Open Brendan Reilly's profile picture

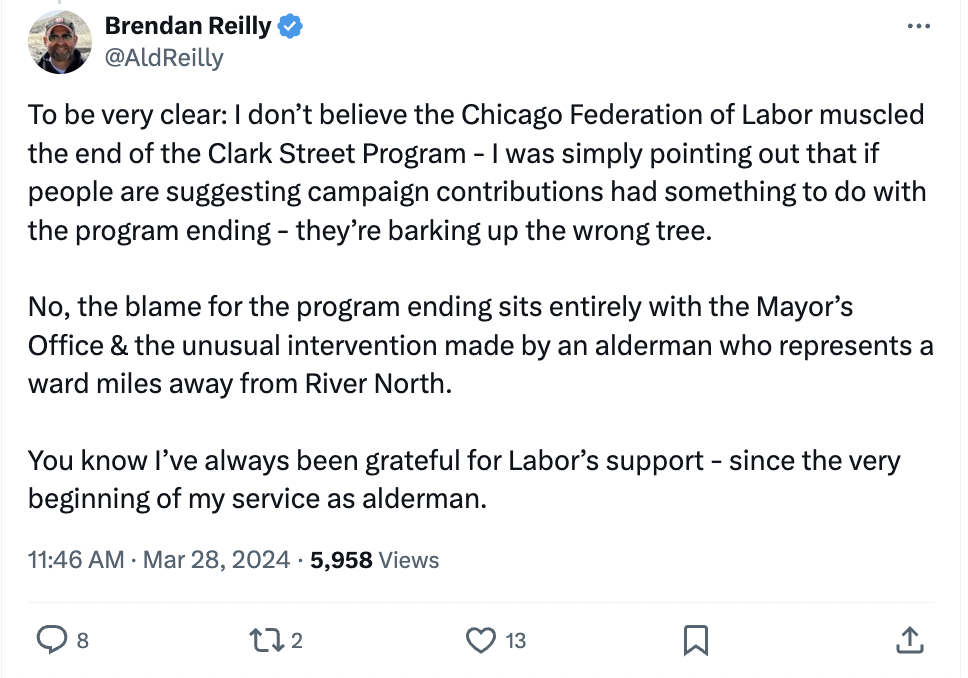(60, 42)
